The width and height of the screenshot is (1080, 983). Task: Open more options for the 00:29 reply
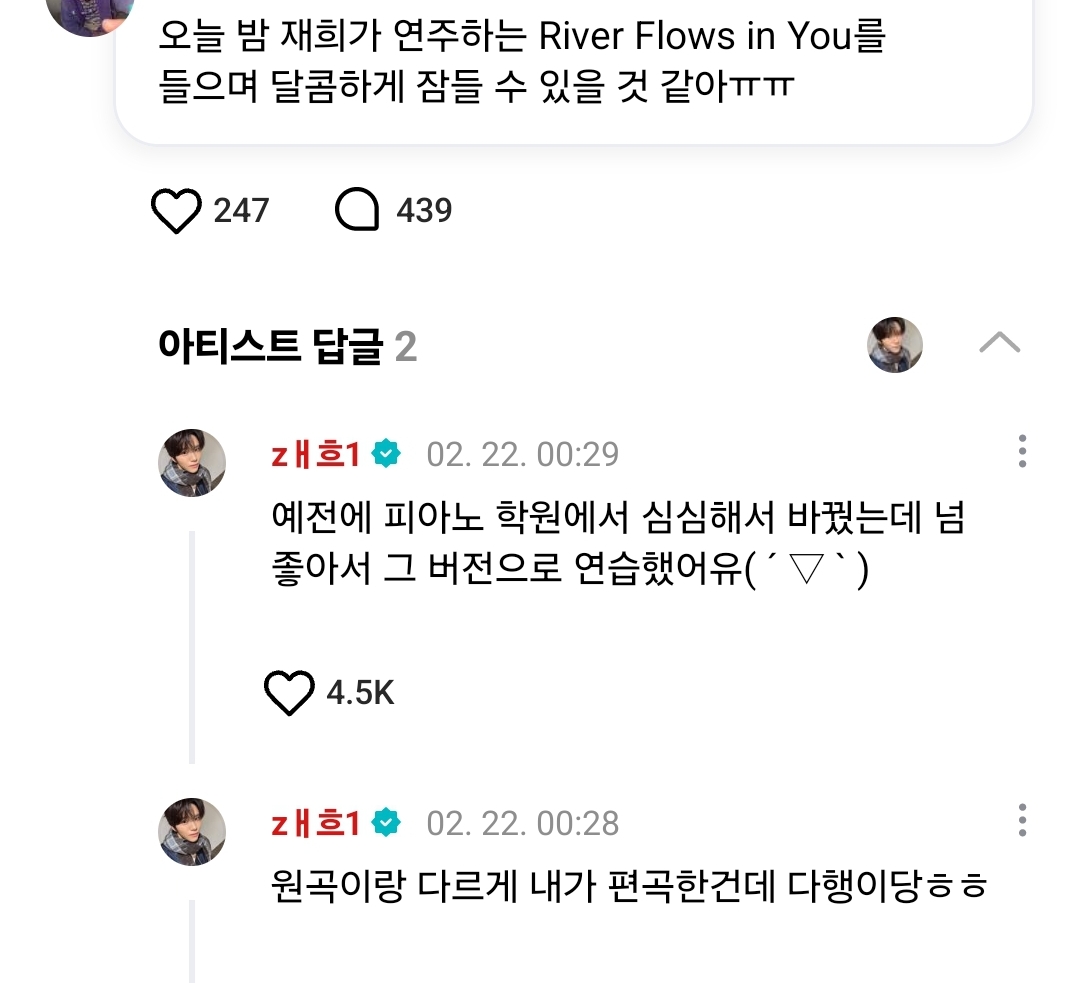[1021, 452]
